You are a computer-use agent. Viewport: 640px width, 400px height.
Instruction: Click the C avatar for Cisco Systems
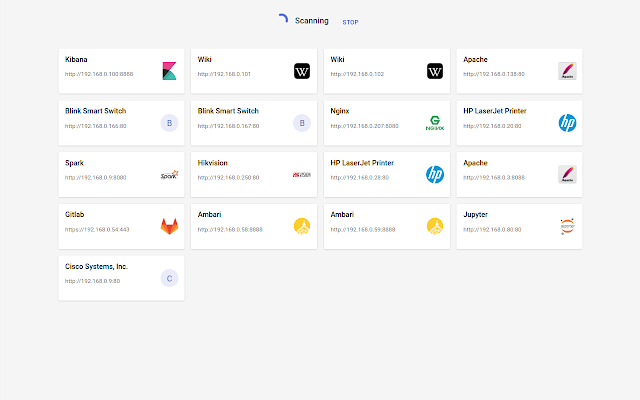169,278
